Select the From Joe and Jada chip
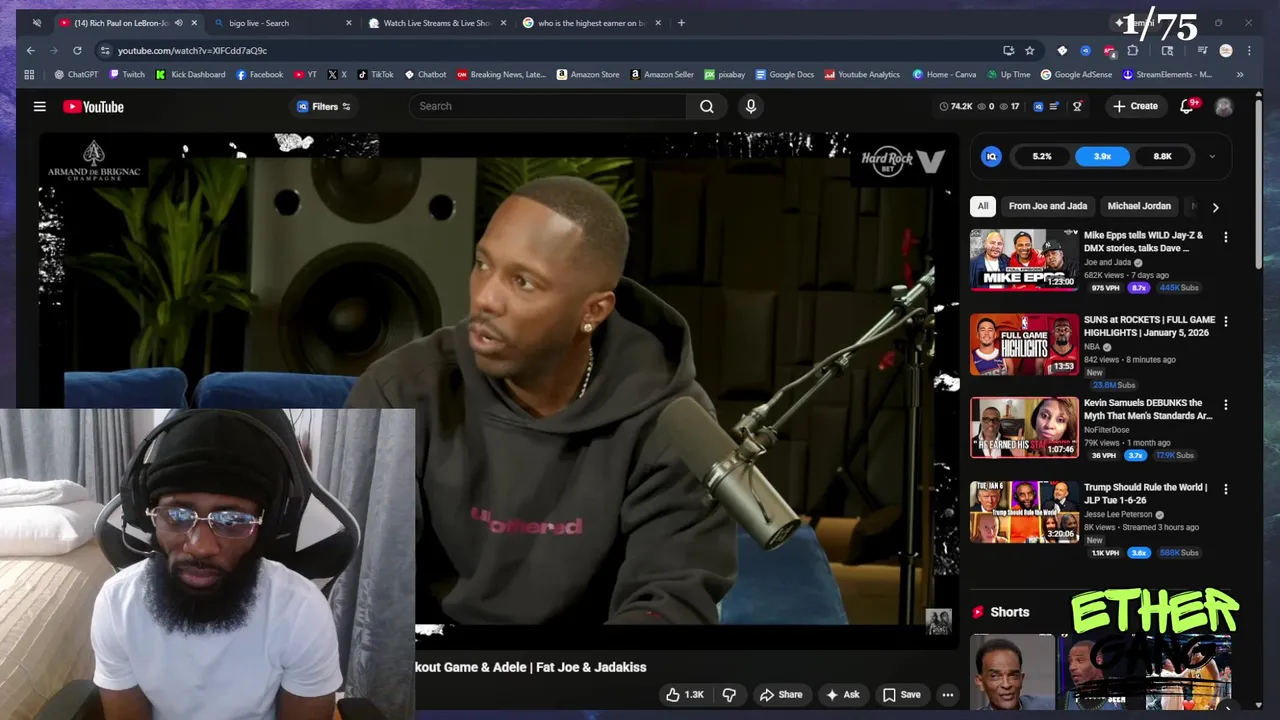 (x=1047, y=206)
